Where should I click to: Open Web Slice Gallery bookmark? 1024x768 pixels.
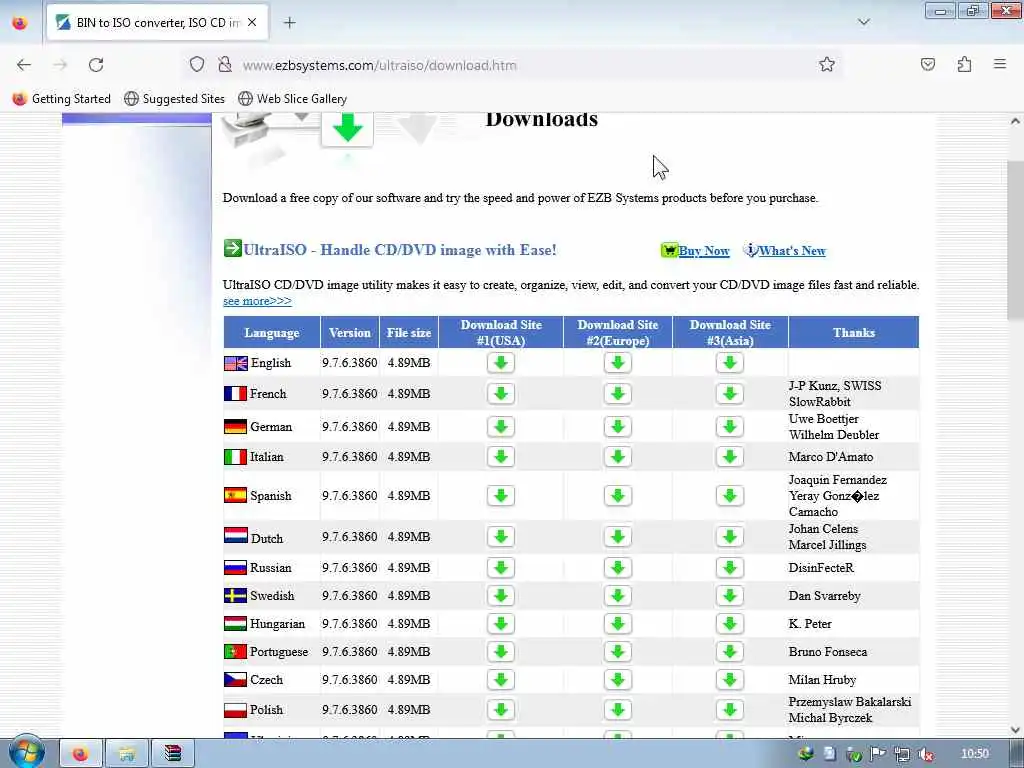[x=292, y=99]
